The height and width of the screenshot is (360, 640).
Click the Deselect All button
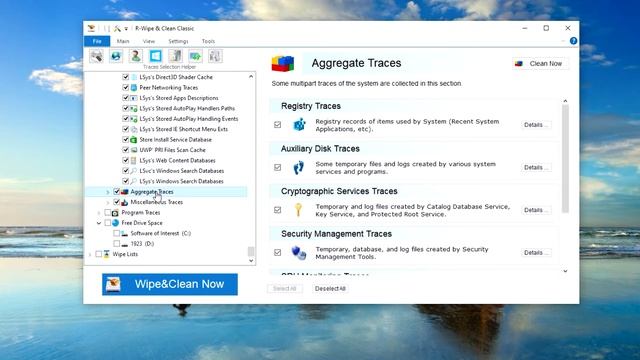pyautogui.click(x=330, y=289)
